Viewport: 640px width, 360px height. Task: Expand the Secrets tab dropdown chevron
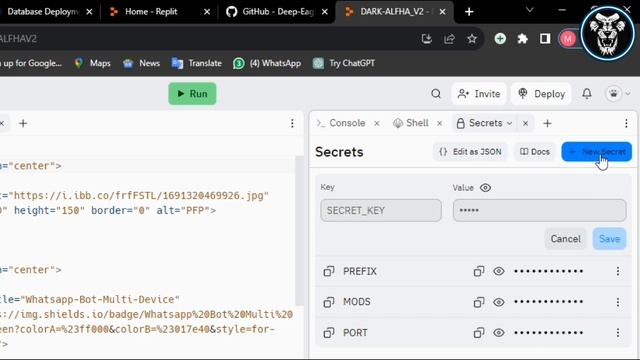(509, 123)
